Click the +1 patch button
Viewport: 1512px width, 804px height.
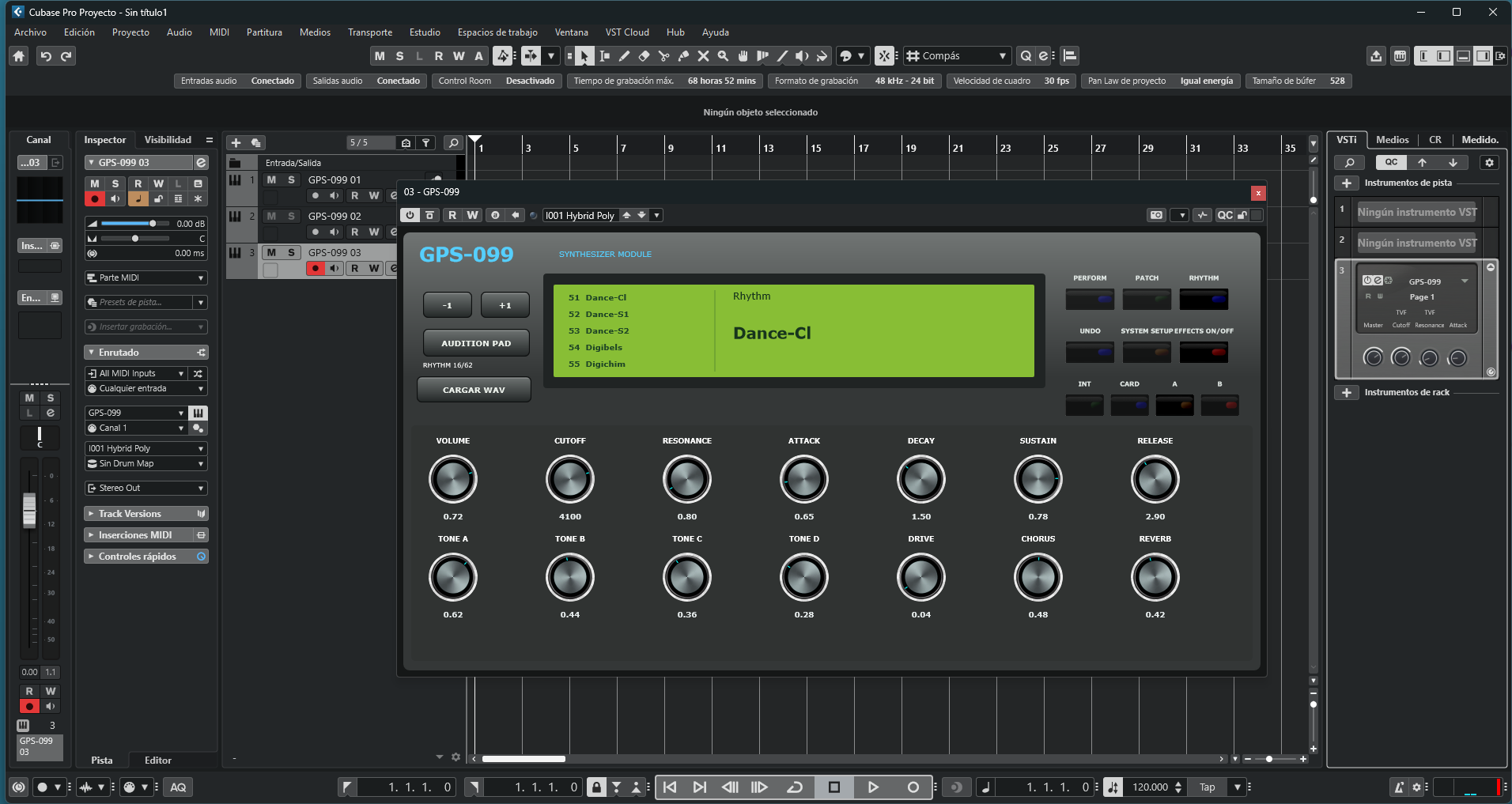click(x=505, y=305)
